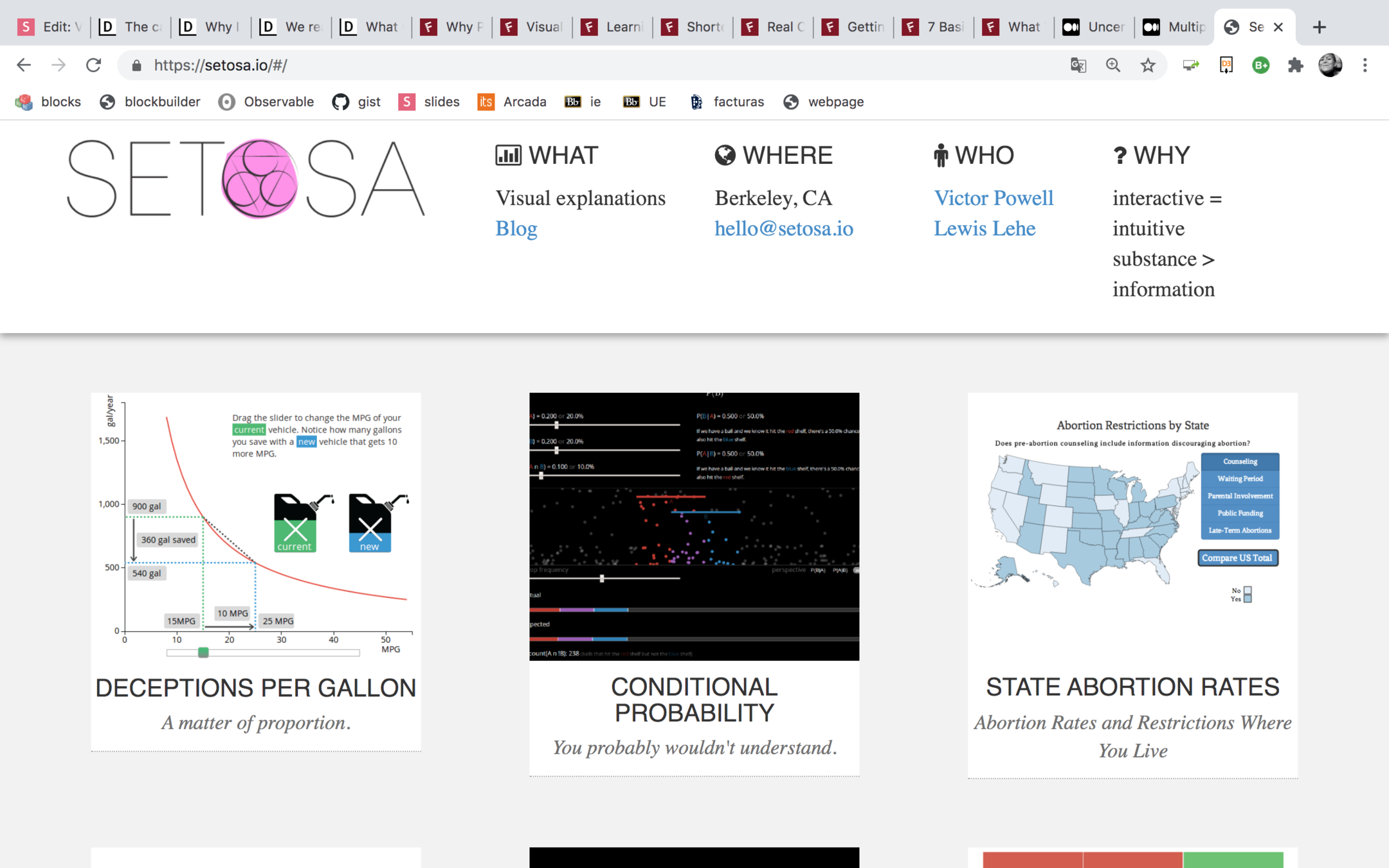Image resolution: width=1389 pixels, height=868 pixels.
Task: Click the Victor Powell link
Action: (x=993, y=198)
